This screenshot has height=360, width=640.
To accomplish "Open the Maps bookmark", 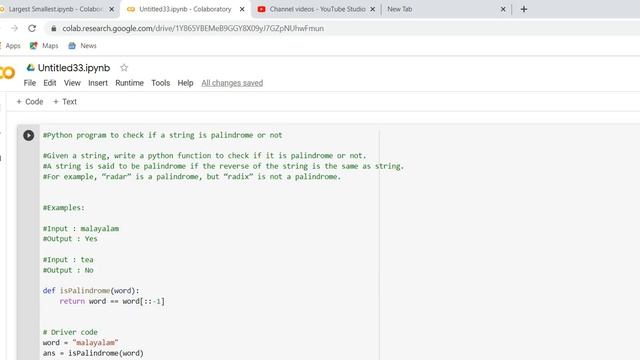I will coord(44,46).
